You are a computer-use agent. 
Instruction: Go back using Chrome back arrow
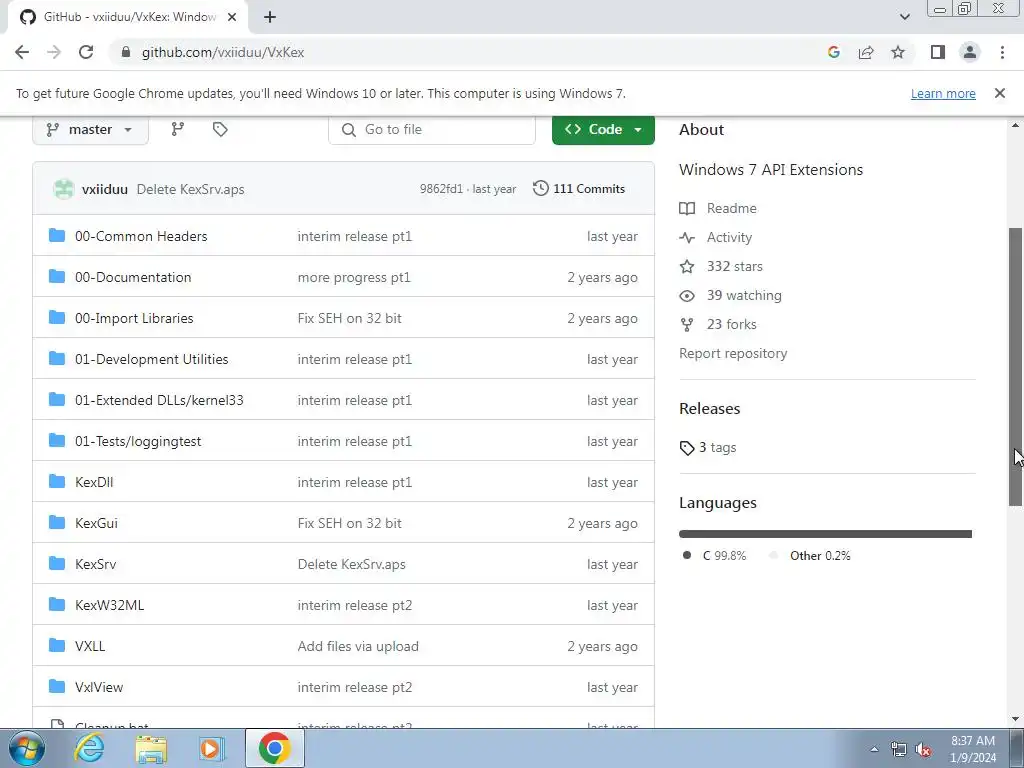(22, 52)
